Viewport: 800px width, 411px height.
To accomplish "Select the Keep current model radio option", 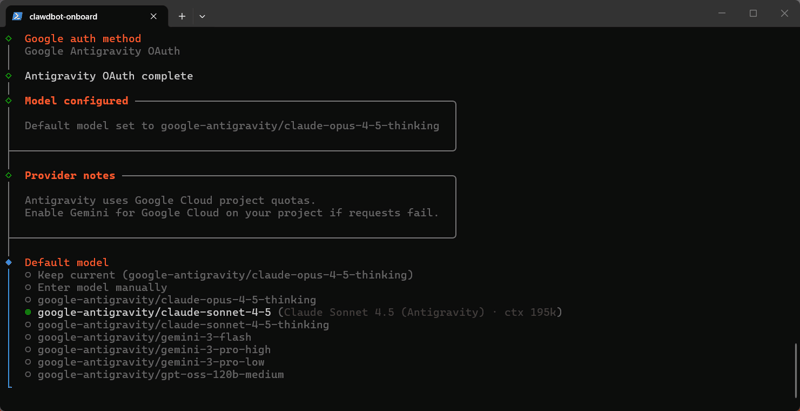I will point(219,275).
